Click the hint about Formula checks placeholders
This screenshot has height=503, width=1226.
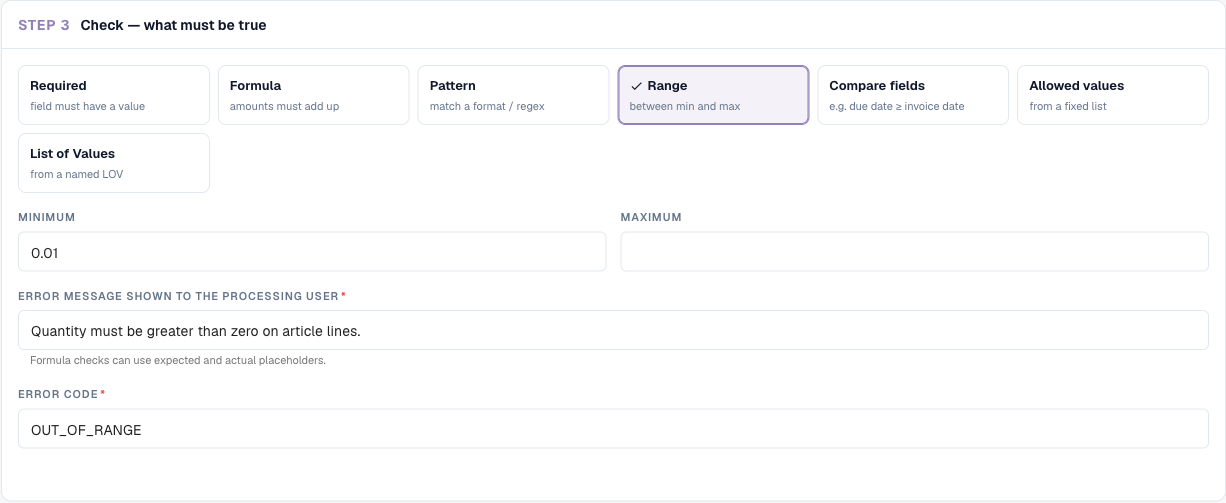click(x=178, y=361)
